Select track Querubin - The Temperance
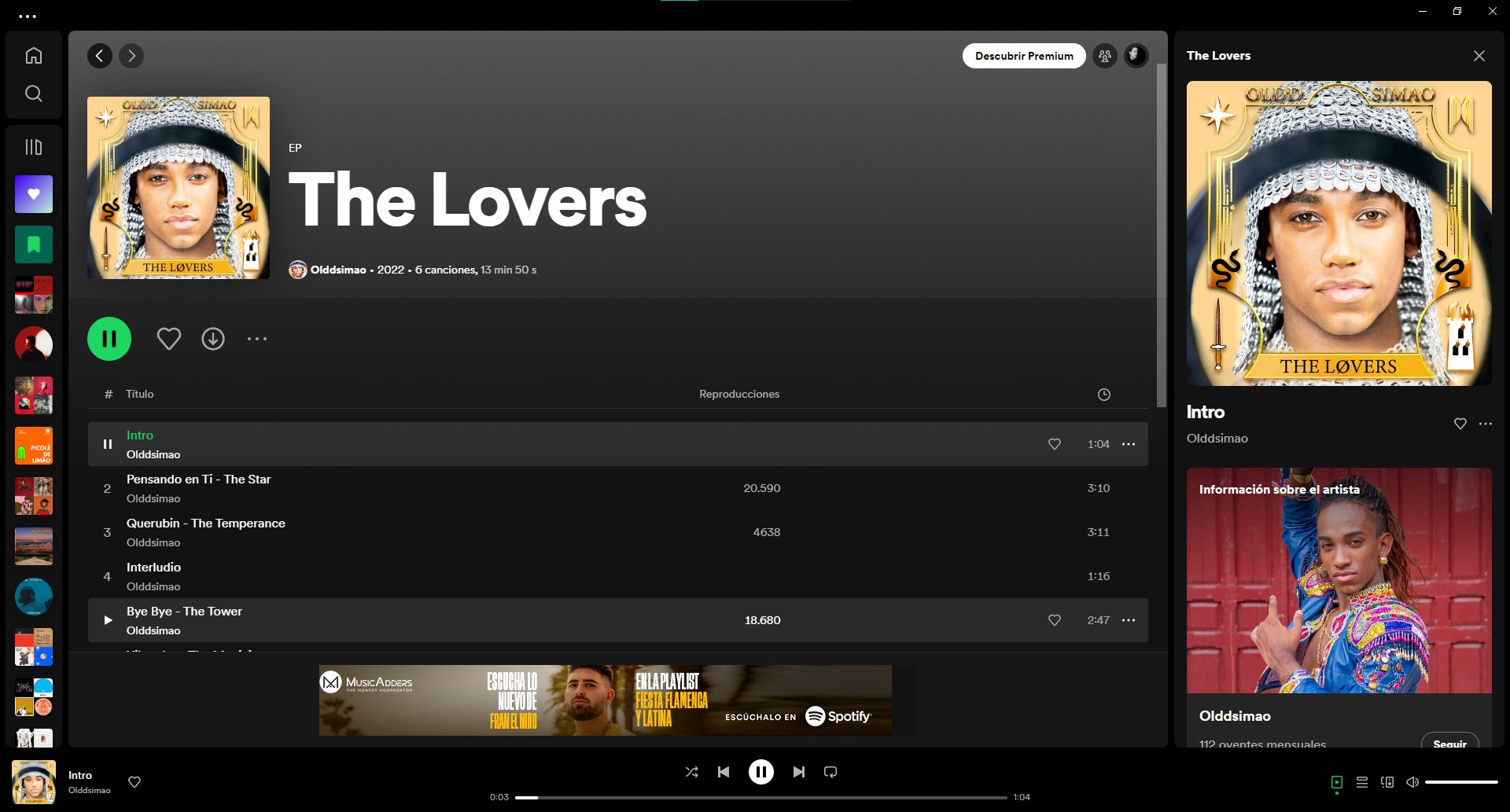 click(618, 532)
